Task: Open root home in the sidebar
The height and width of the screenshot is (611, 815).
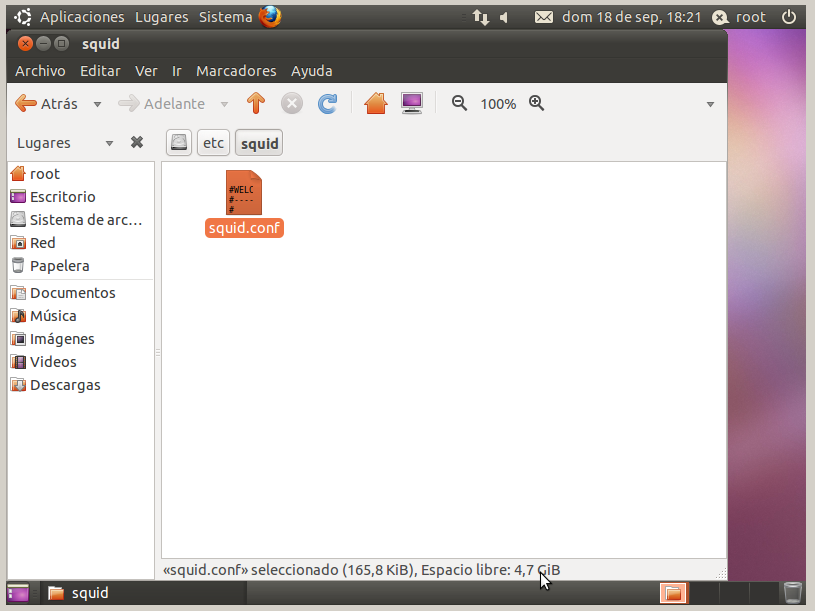Action: (x=81, y=174)
